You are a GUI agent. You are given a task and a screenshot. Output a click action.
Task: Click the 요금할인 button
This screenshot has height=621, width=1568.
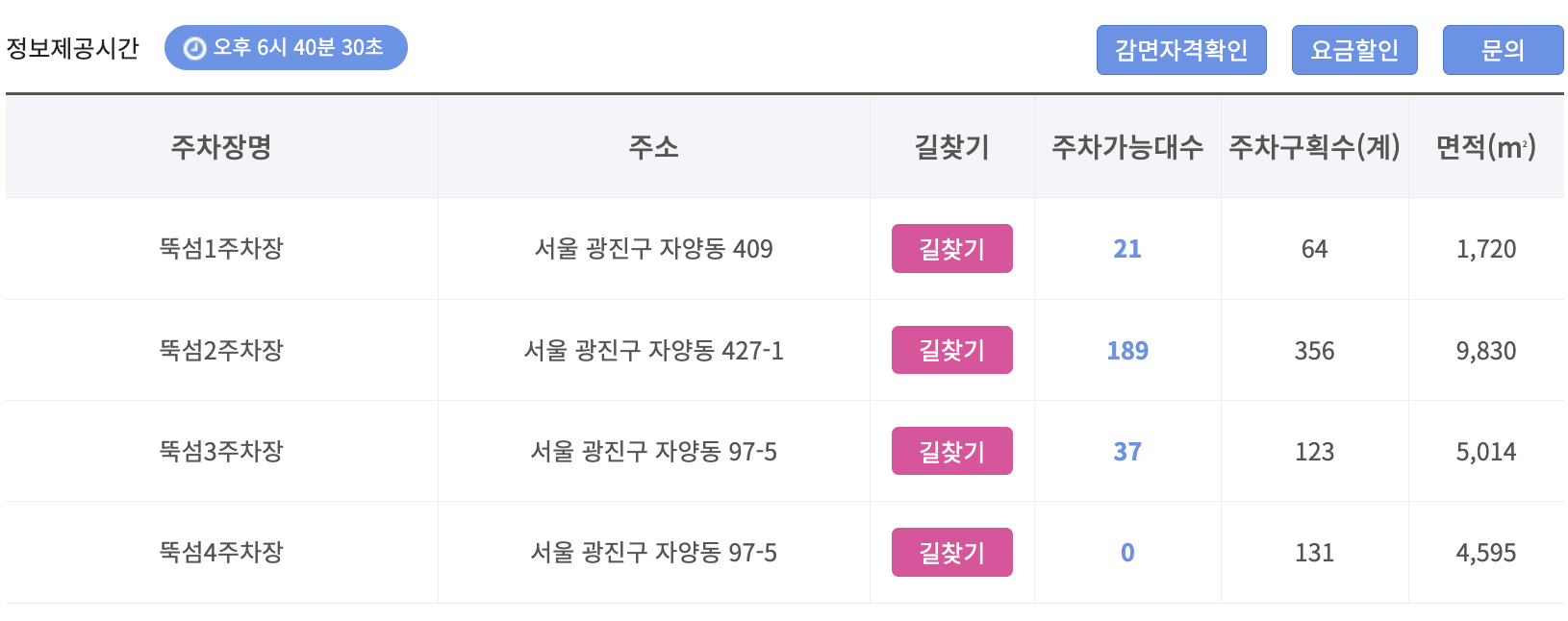point(1353,50)
